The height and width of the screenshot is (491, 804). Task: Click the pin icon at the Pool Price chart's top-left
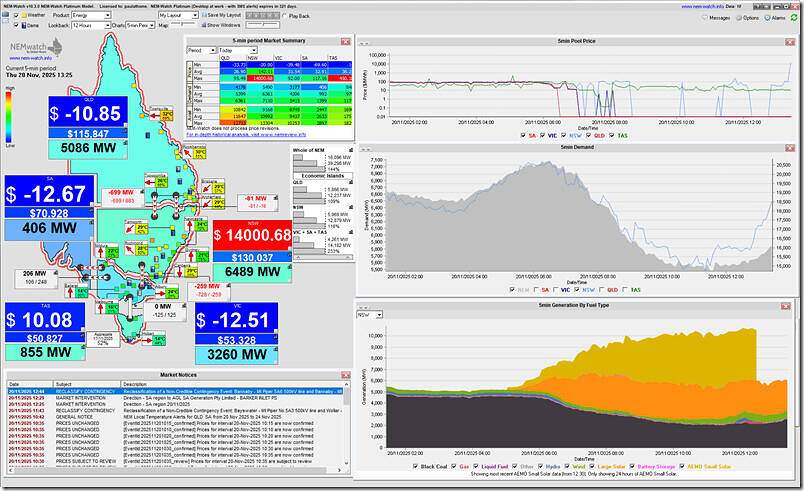(364, 43)
